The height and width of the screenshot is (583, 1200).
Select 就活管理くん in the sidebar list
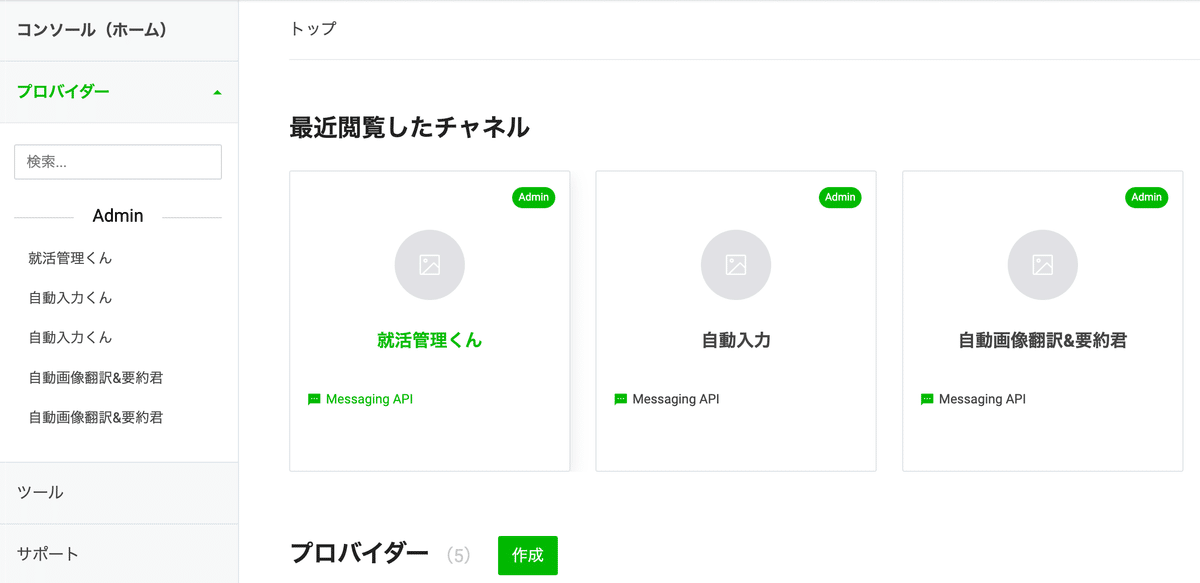pos(71,258)
